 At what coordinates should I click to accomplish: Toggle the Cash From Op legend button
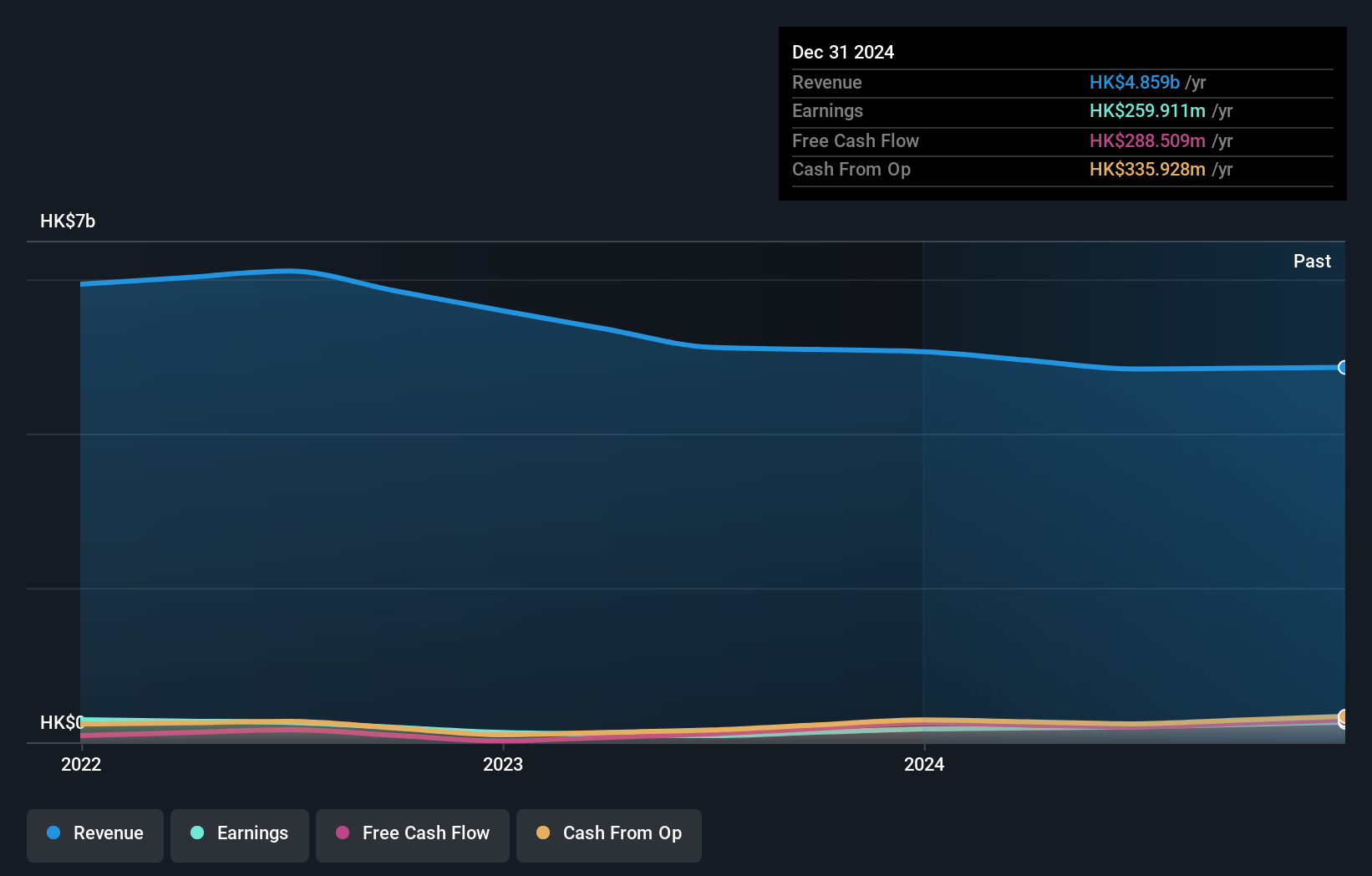coord(609,835)
